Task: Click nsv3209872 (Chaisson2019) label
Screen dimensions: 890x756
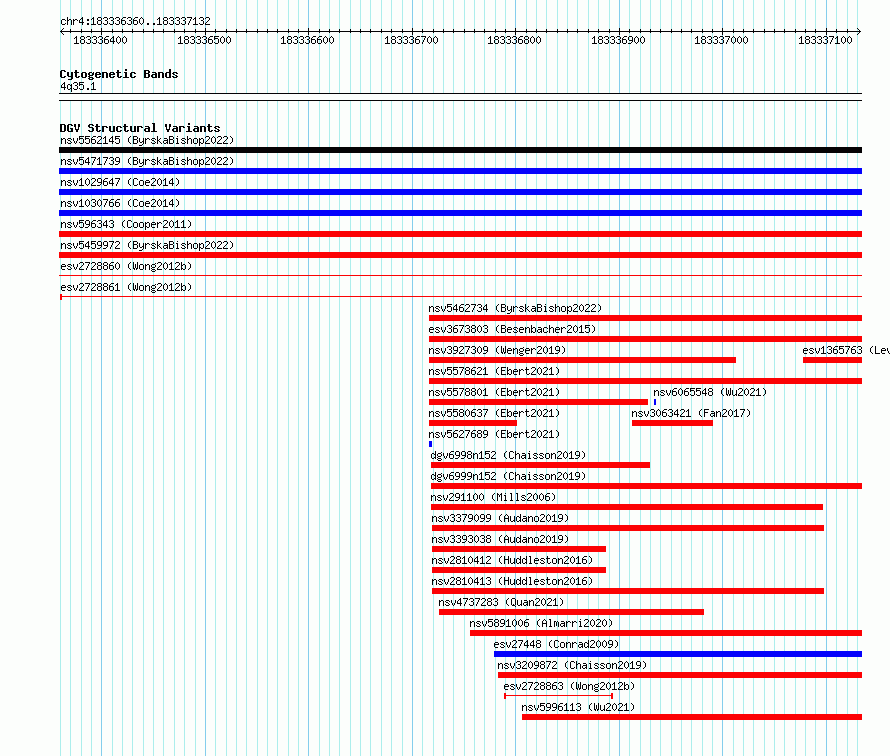Action: [572, 665]
